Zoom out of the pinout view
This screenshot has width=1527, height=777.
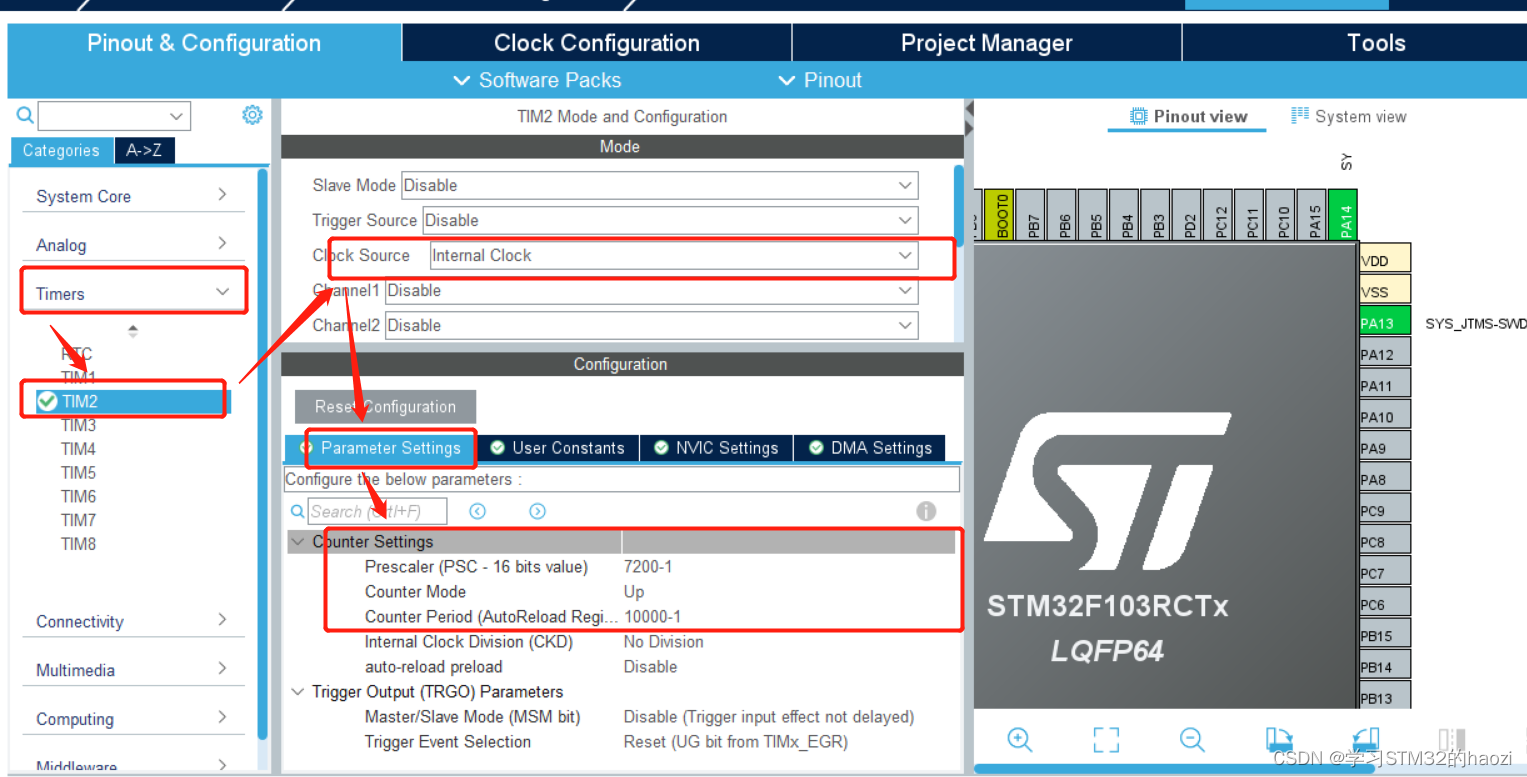point(1192,739)
